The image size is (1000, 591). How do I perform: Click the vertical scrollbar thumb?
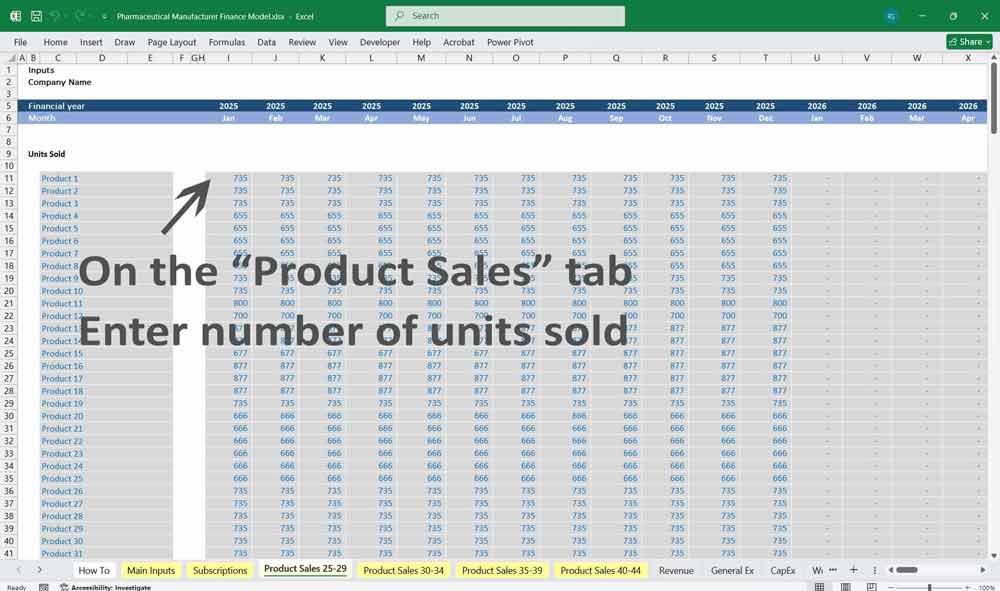tap(994, 99)
